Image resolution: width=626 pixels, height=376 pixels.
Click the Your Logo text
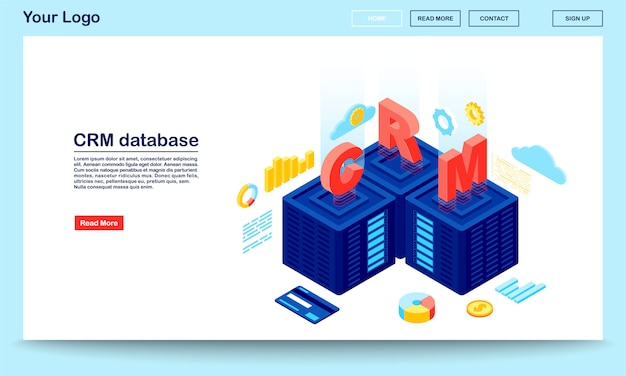(x=61, y=17)
